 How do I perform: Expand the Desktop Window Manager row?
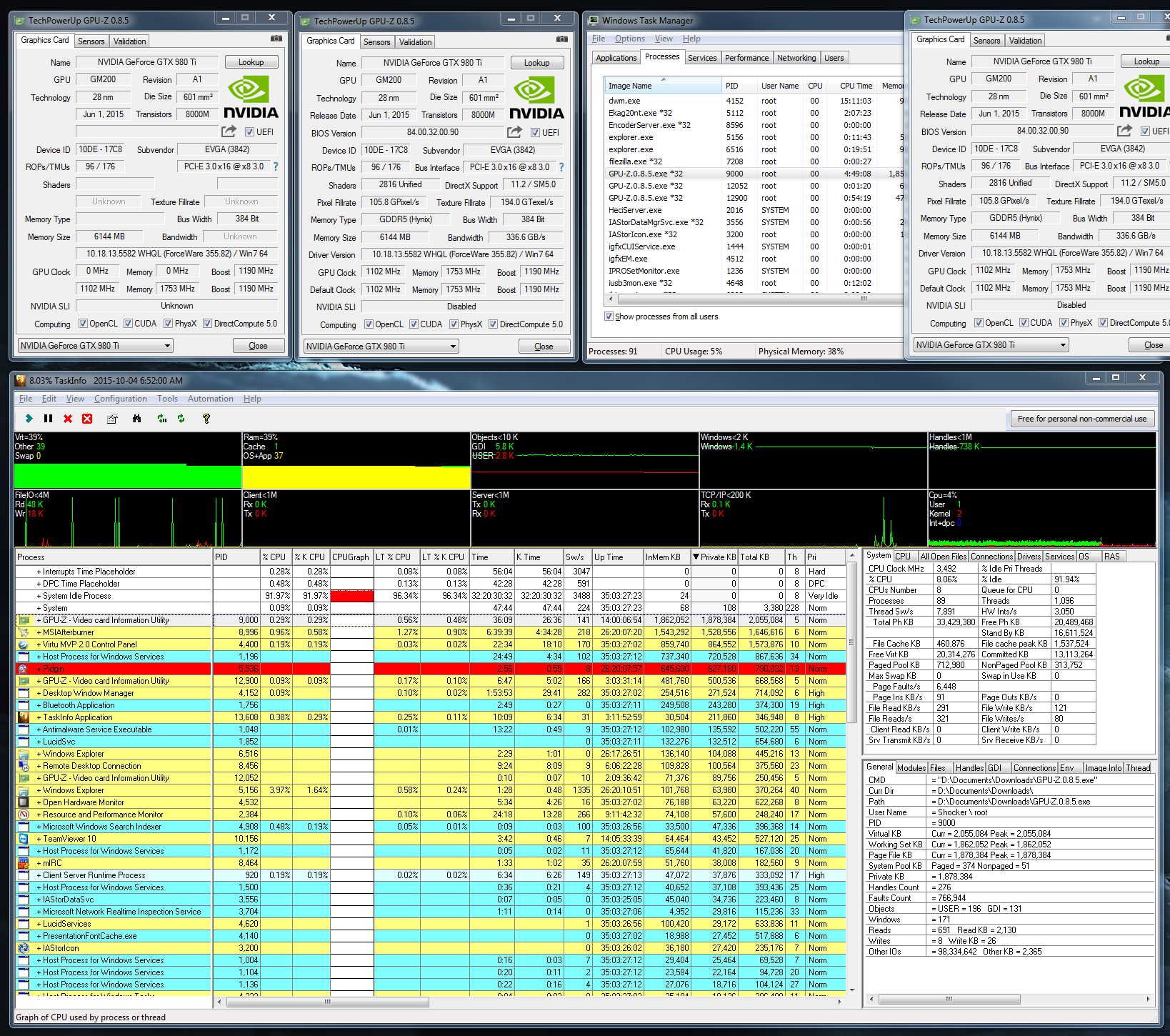(x=39, y=693)
